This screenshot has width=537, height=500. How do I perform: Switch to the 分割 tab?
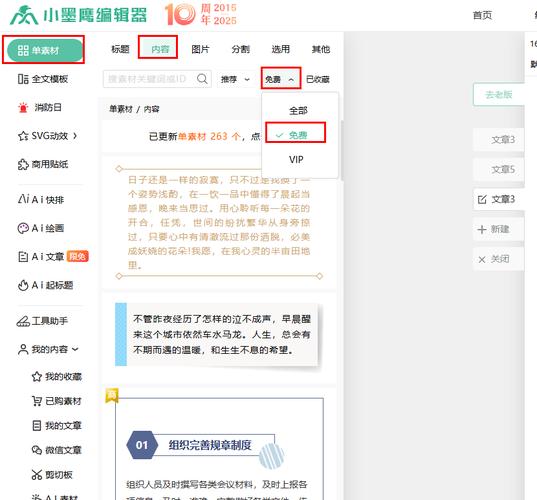coord(240,49)
